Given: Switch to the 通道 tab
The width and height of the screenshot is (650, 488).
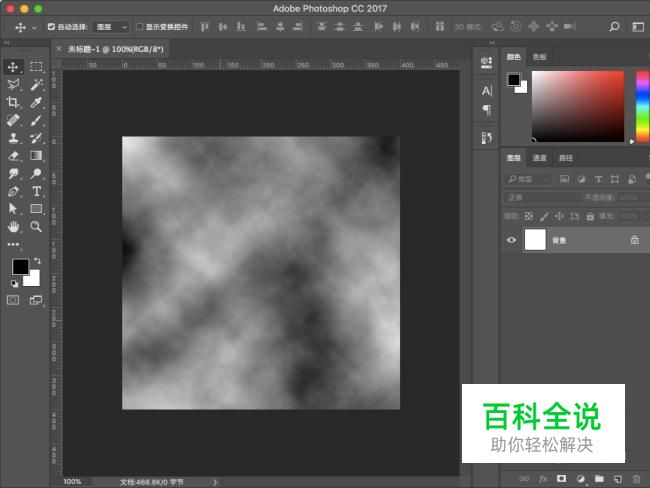Looking at the screenshot, I should point(539,158).
